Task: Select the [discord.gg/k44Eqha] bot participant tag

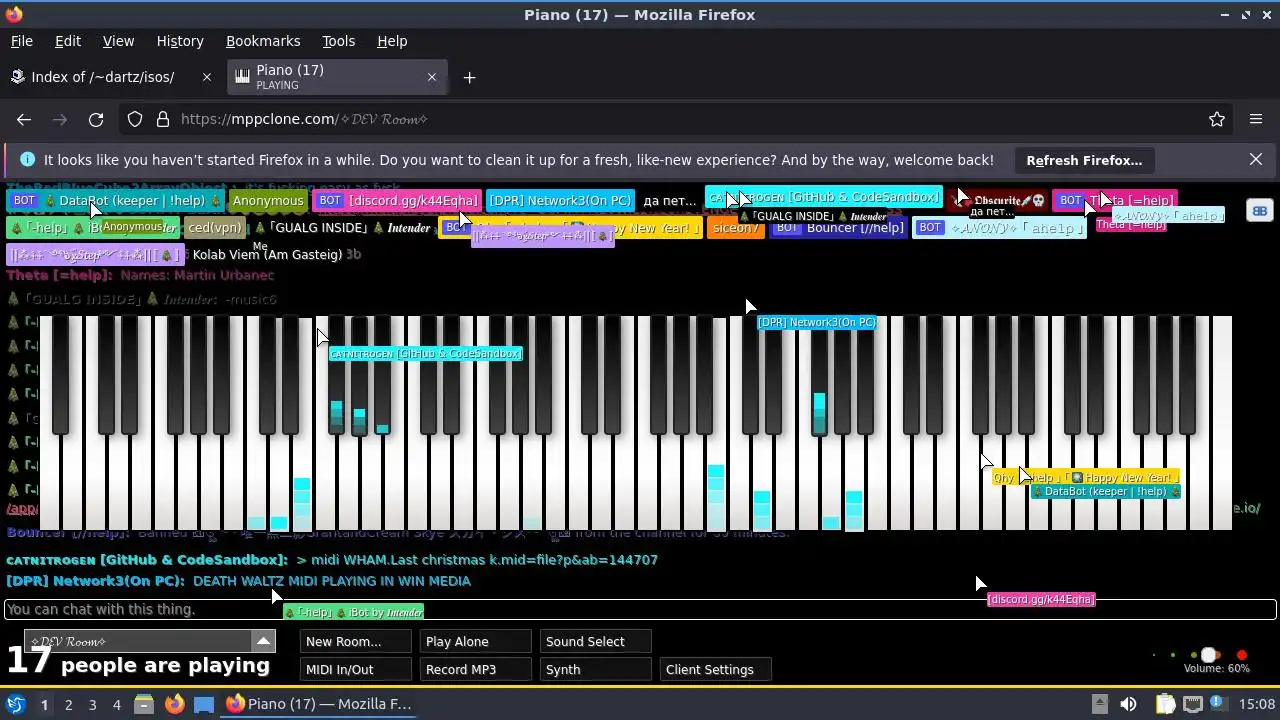Action: pos(398,200)
